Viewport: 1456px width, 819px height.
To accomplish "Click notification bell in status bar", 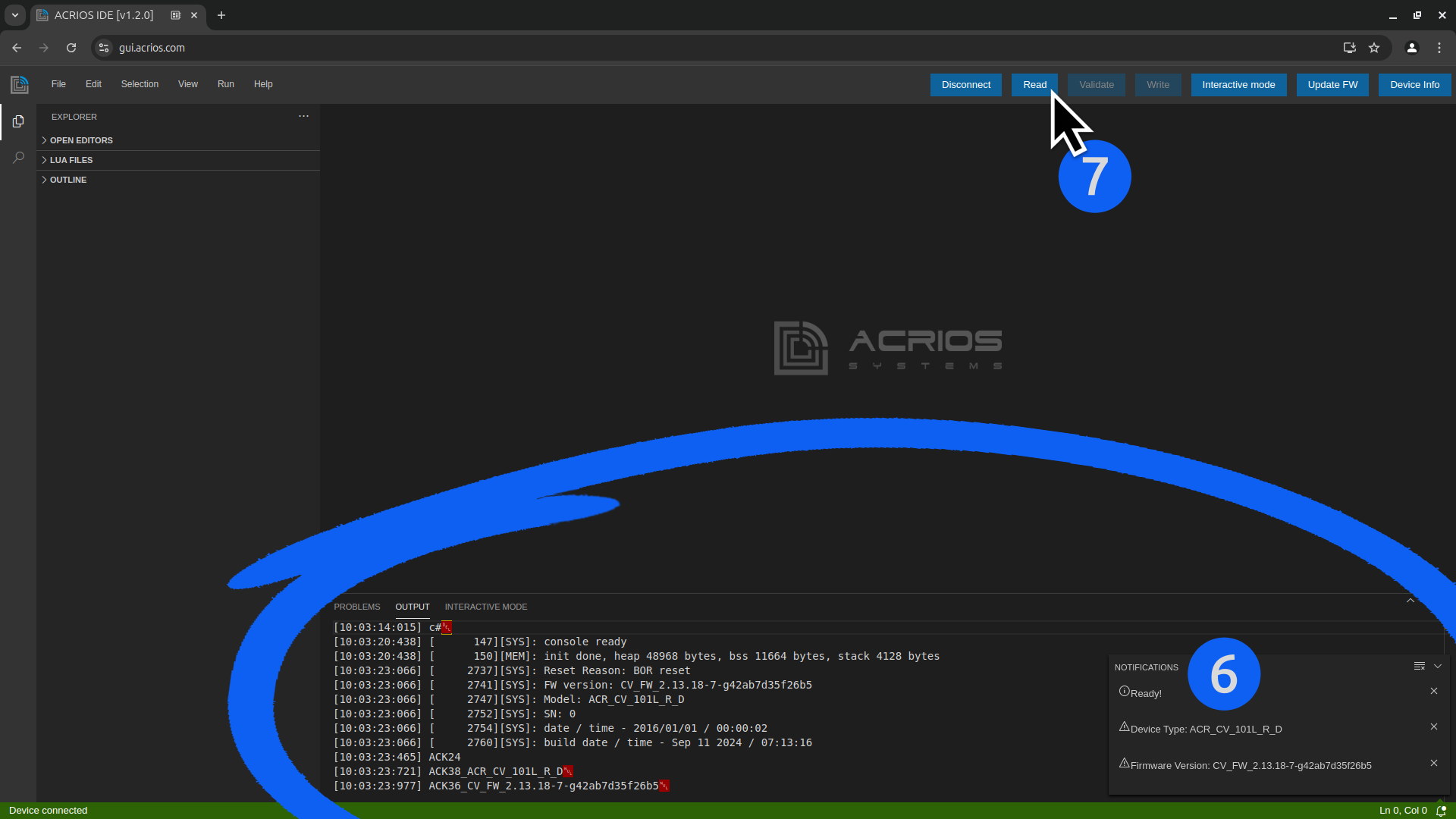I will click(1442, 811).
